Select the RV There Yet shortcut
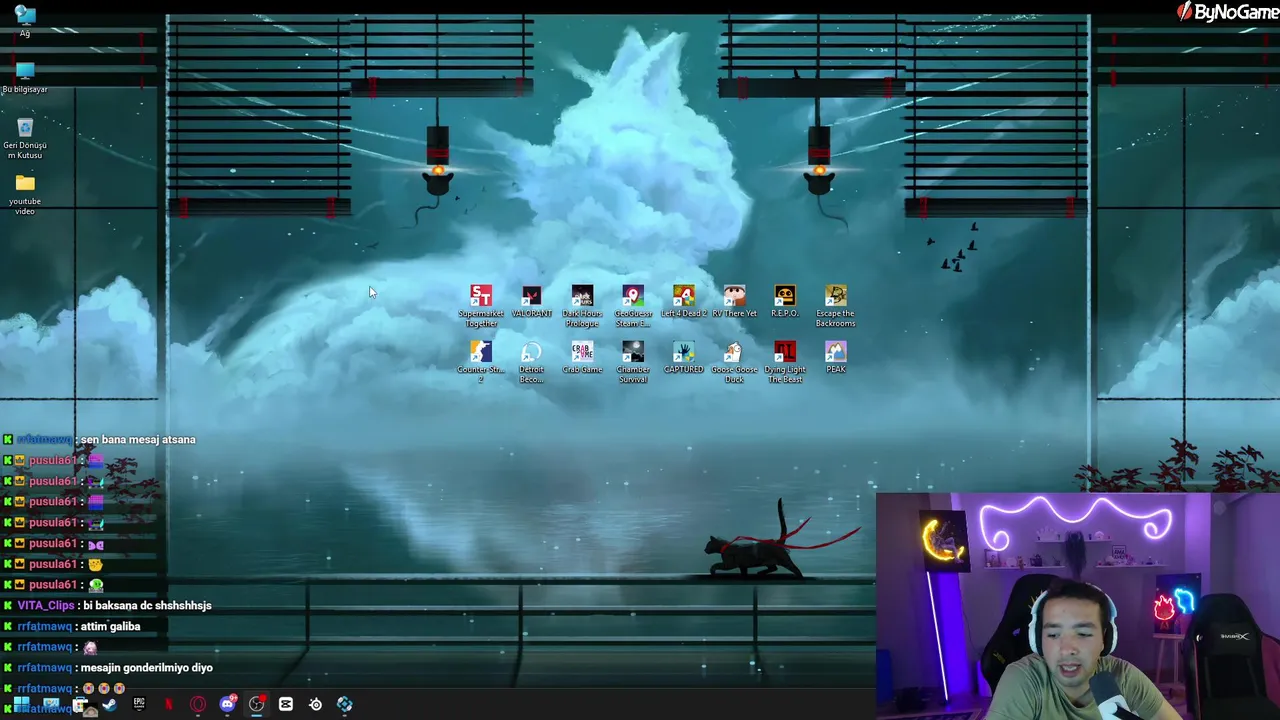This screenshot has height=720, width=1280. 734,301
